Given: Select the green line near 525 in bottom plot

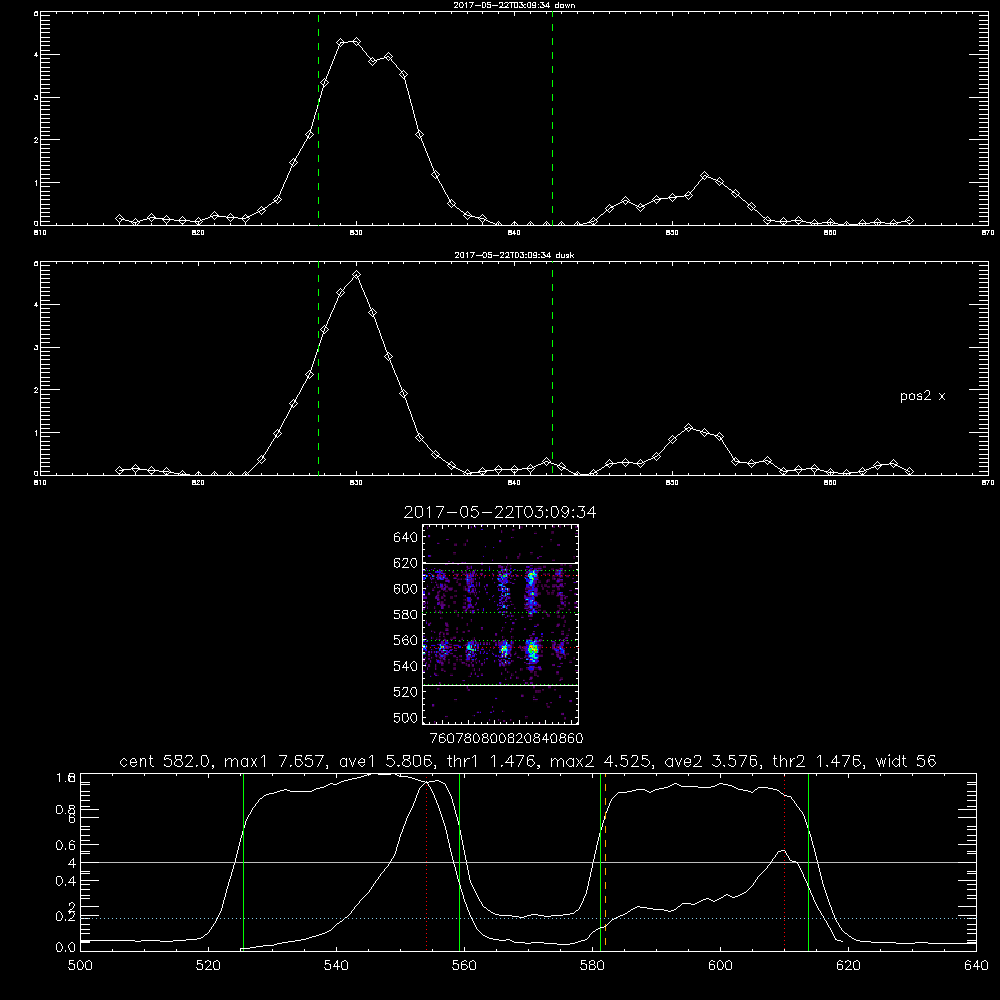Looking at the screenshot, I should tap(243, 862).
